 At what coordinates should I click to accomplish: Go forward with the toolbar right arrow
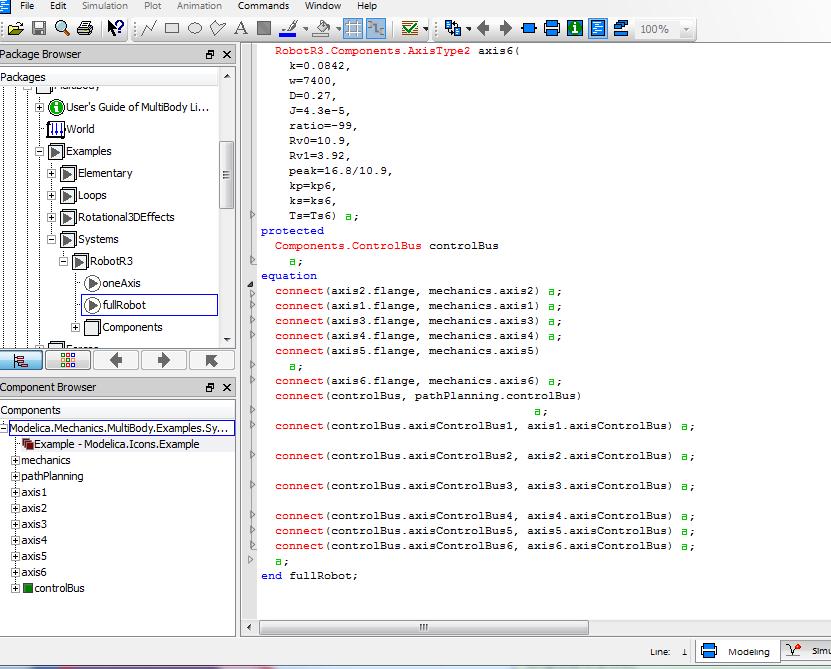(x=506, y=28)
